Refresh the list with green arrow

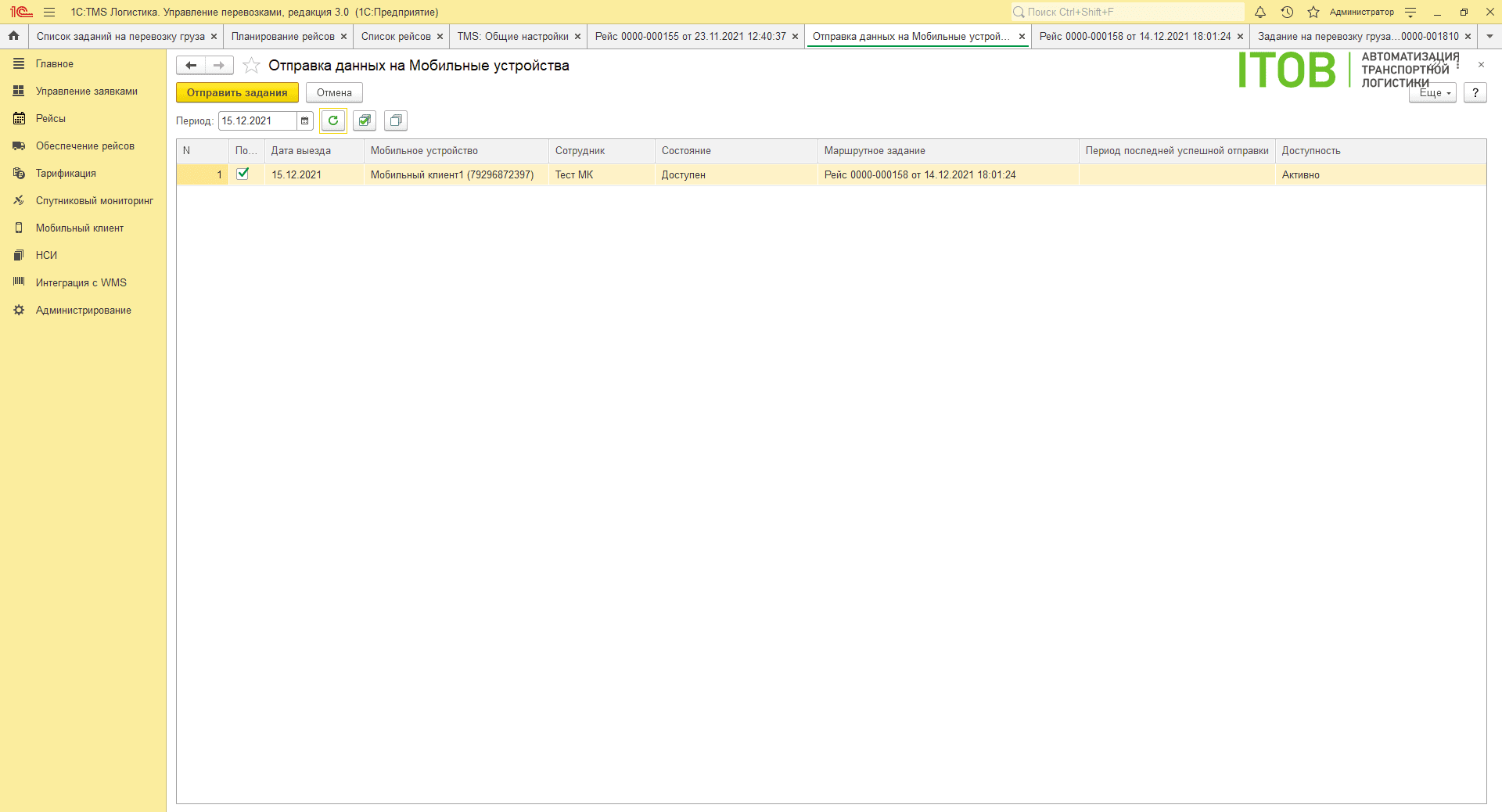(333, 120)
